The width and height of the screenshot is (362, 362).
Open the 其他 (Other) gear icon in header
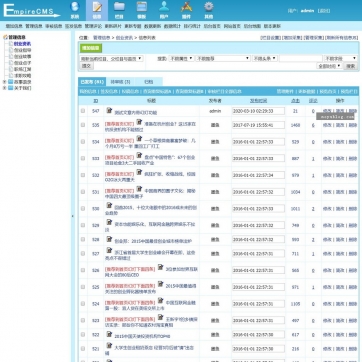pos(209,10)
